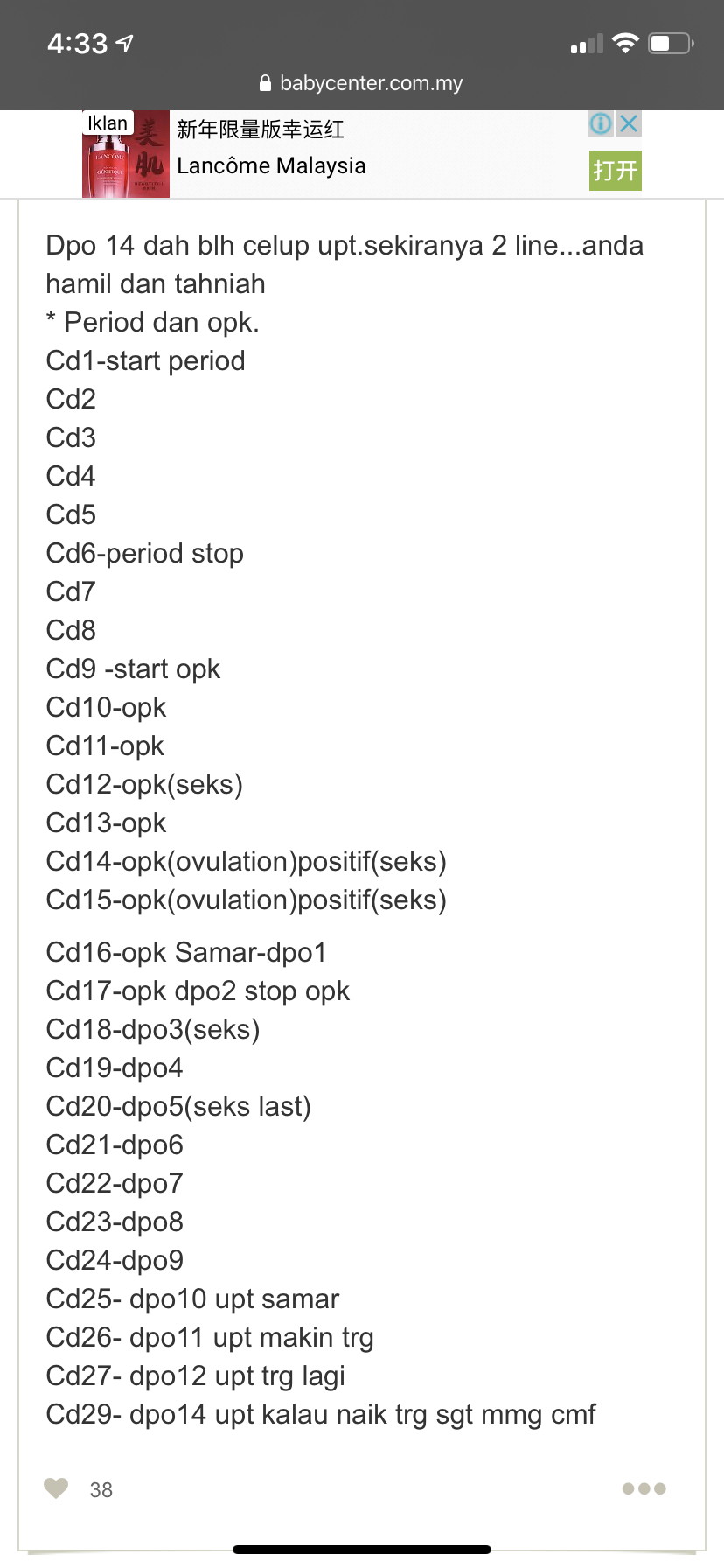Tap the Chinese ad headline text
Viewport: 724px width, 1568px height.
click(261, 129)
